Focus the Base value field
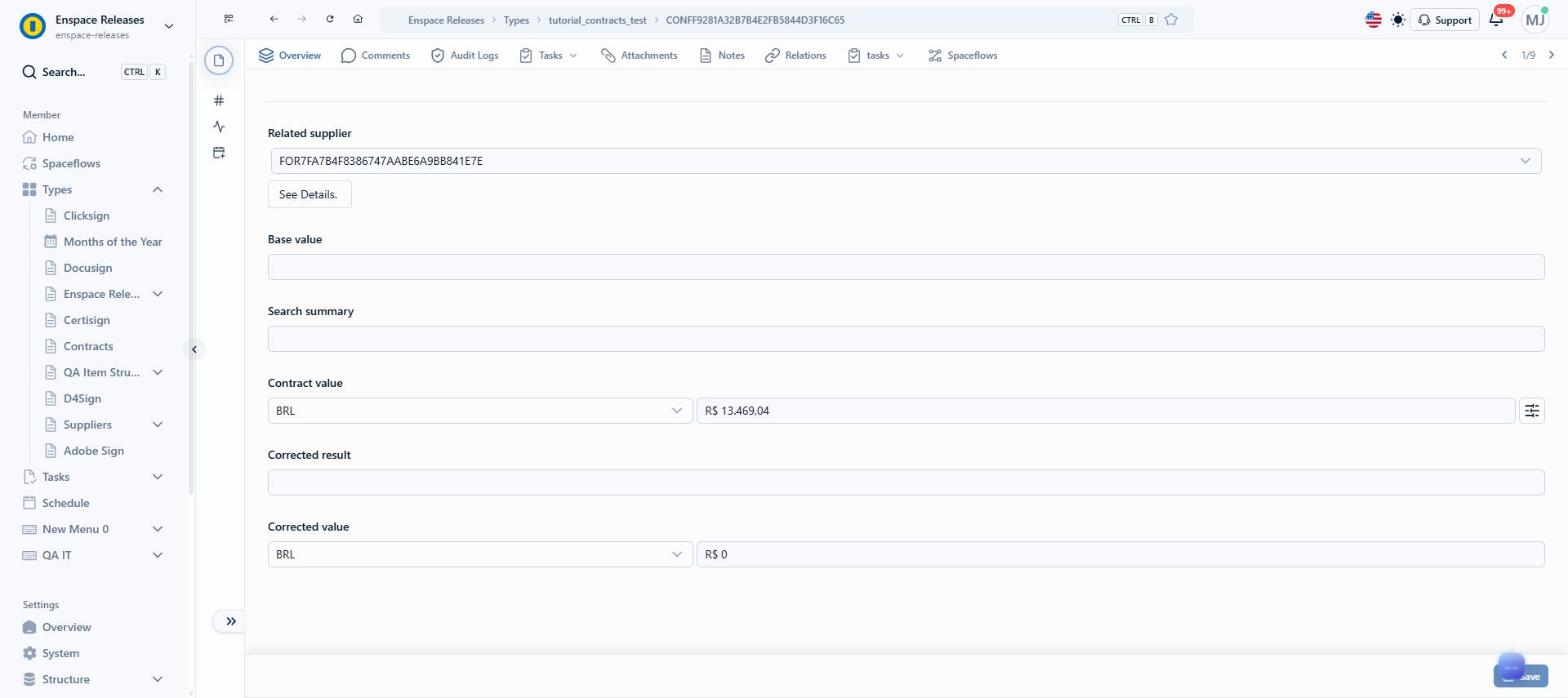The height and width of the screenshot is (698, 1568). pos(906,267)
